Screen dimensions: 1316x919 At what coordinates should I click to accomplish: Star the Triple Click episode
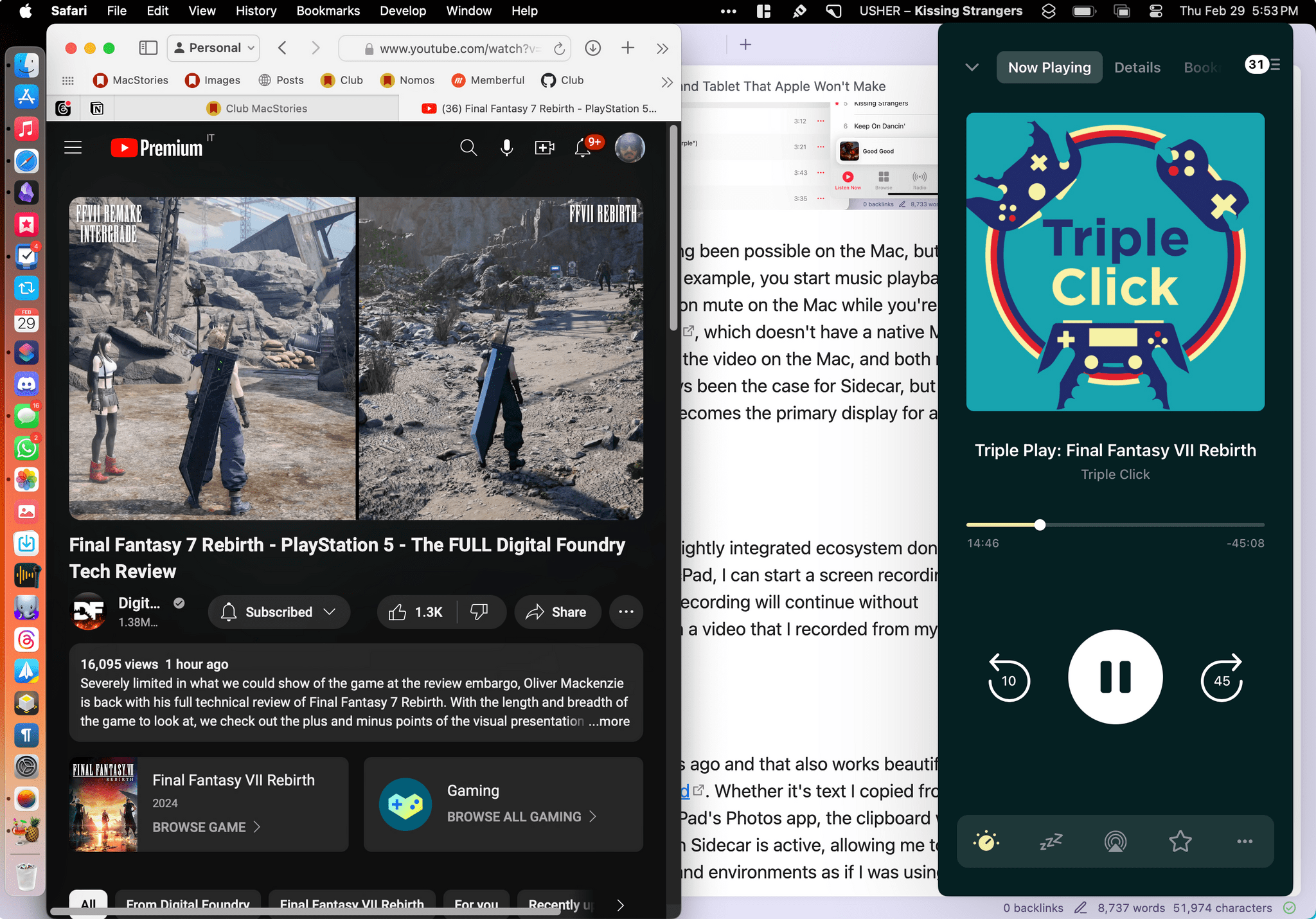click(1180, 841)
